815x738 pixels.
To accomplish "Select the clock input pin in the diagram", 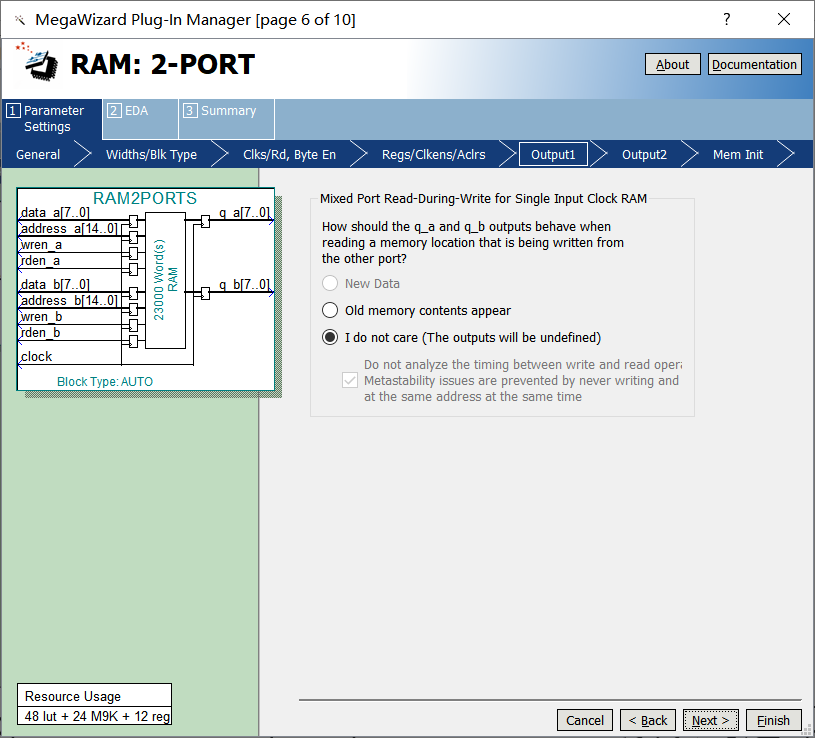I will (x=35, y=356).
